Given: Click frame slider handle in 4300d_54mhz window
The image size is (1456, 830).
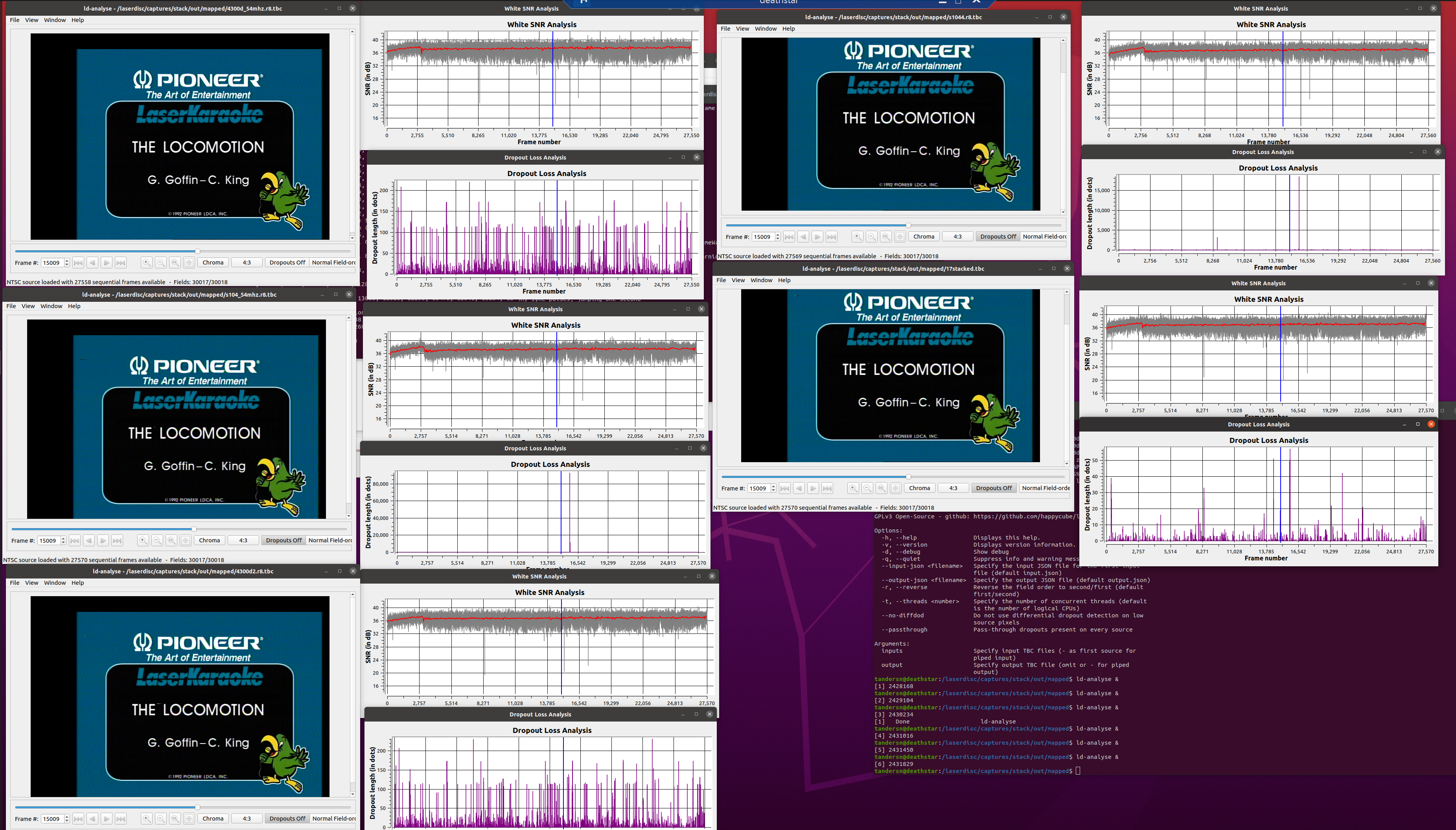Looking at the screenshot, I should coord(197,252).
